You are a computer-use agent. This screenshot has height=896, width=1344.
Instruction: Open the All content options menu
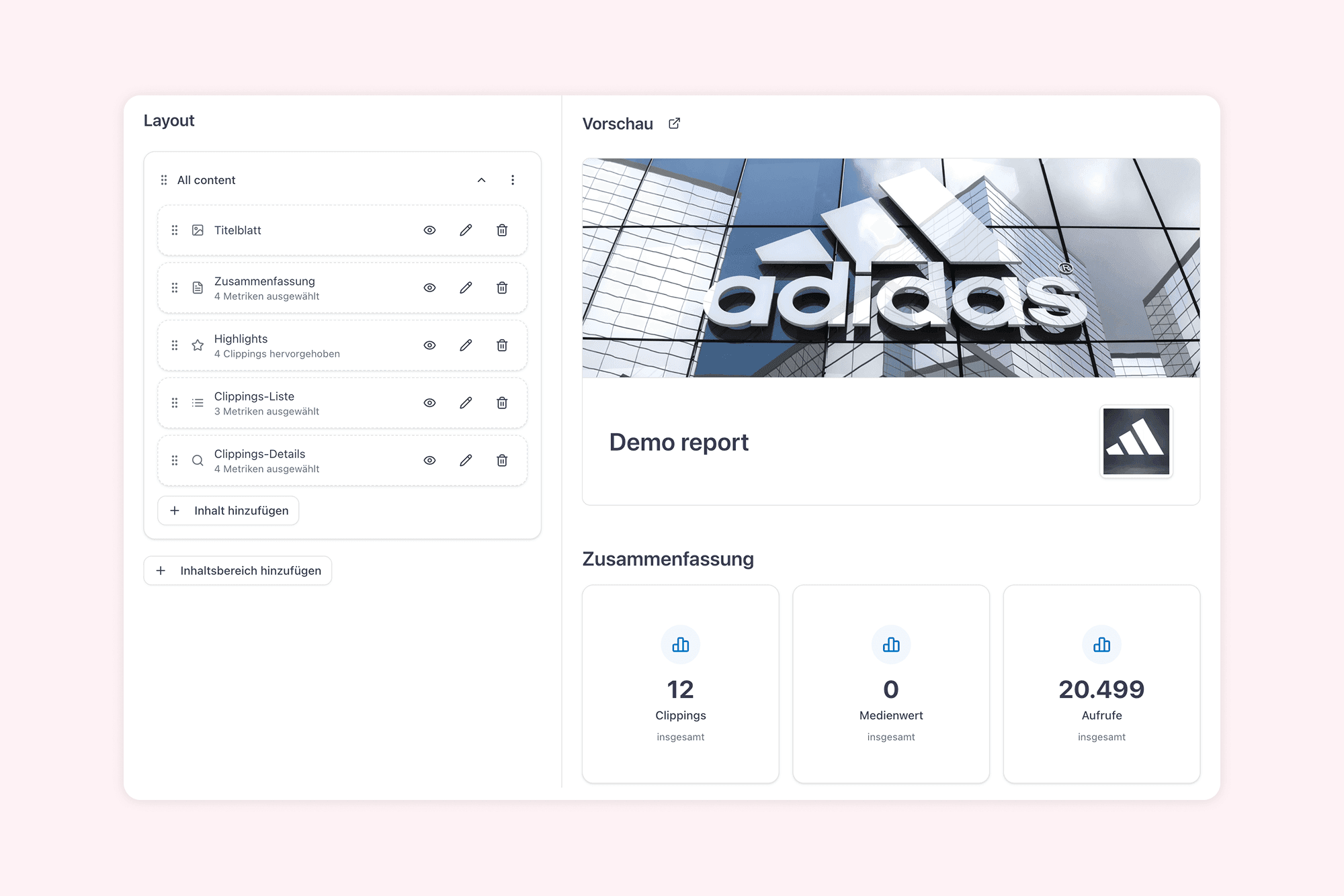pyautogui.click(x=513, y=180)
